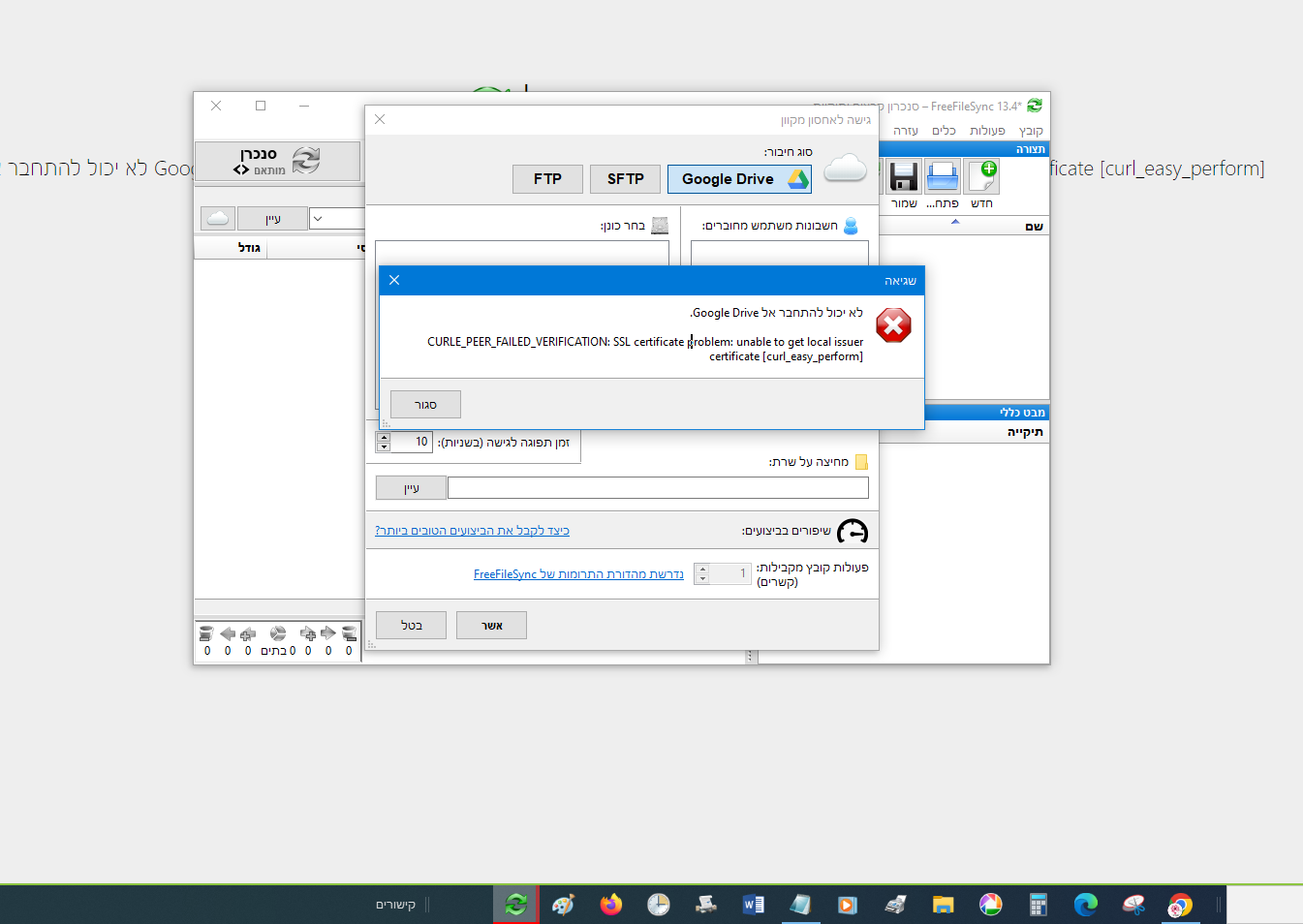Image resolution: width=1303 pixels, height=924 pixels.
Task: Dismiss the error dialog using its X button
Action: coord(394,280)
